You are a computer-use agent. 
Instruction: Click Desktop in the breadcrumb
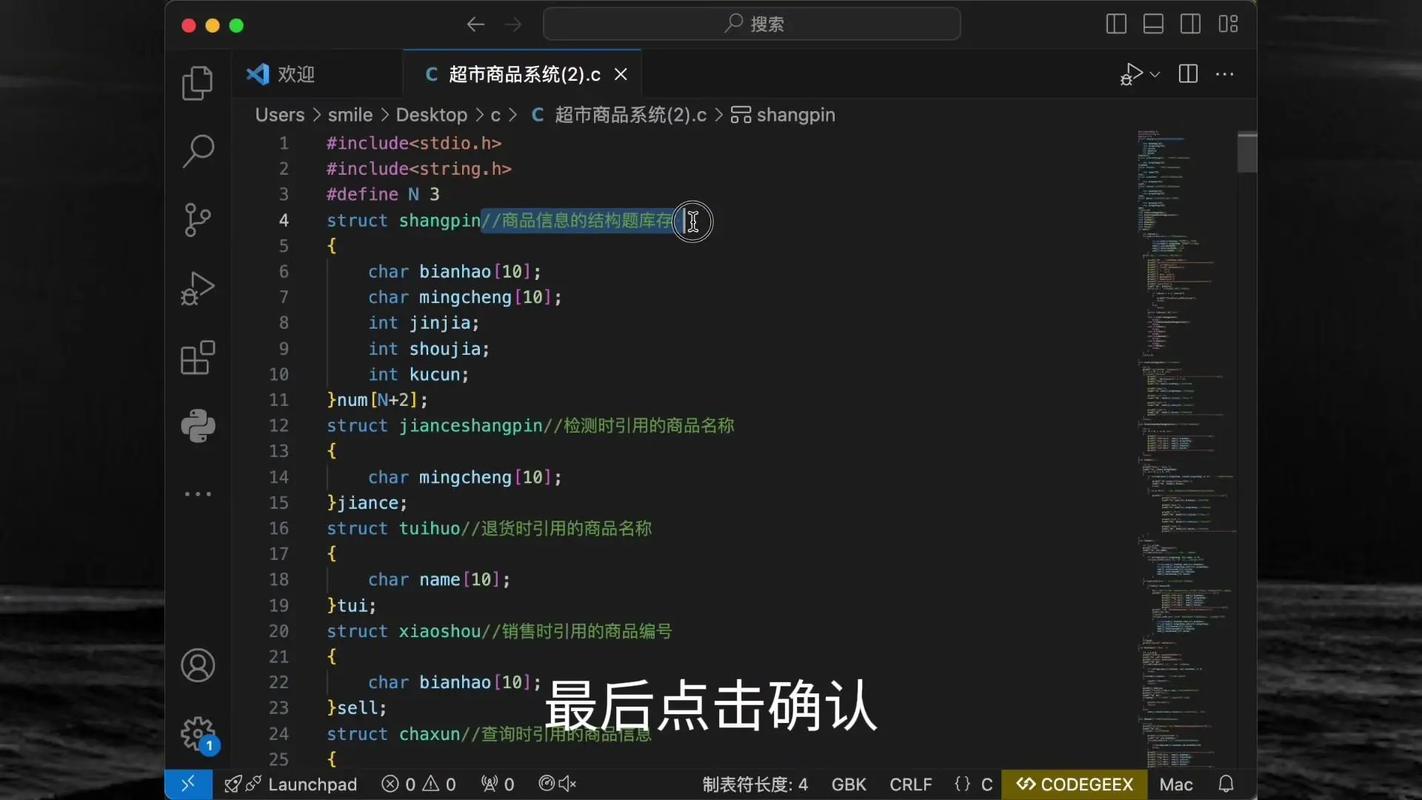click(x=431, y=115)
